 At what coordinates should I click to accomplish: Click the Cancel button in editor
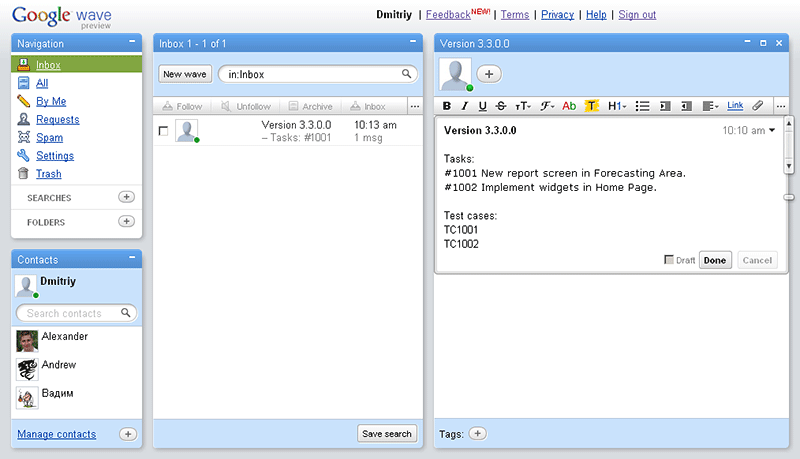[x=757, y=260]
